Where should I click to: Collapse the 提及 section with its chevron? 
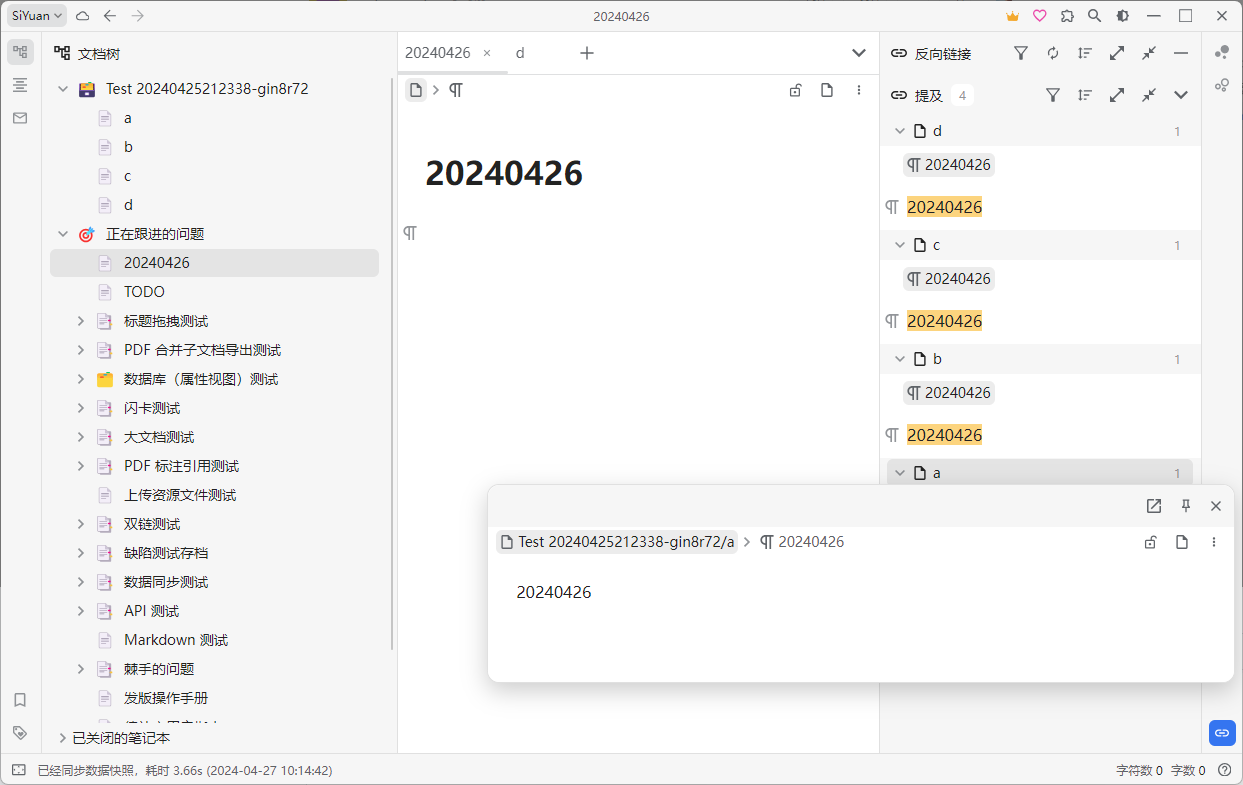pyautogui.click(x=1181, y=95)
